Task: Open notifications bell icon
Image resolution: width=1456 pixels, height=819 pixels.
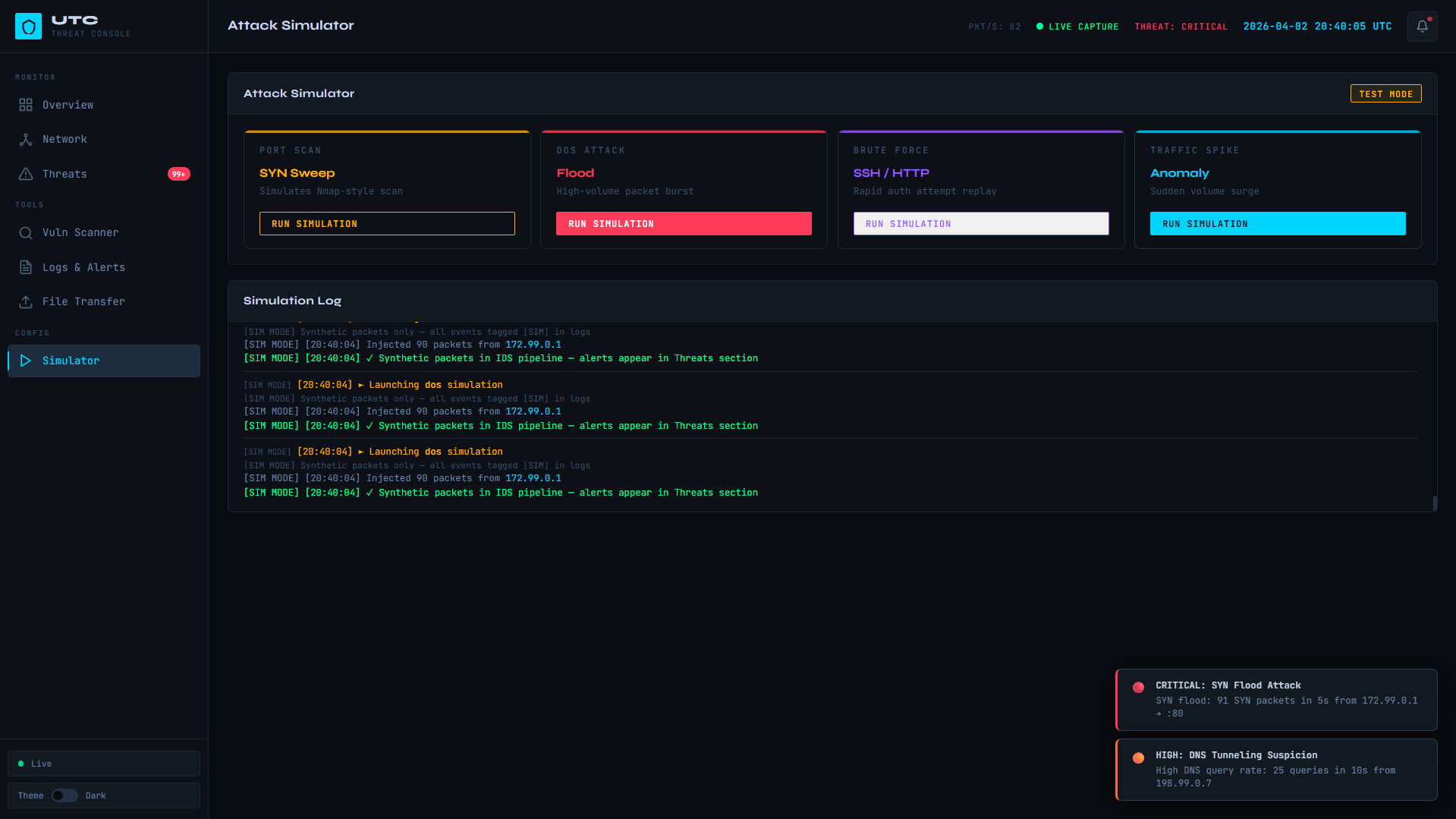Action: 1422,27
